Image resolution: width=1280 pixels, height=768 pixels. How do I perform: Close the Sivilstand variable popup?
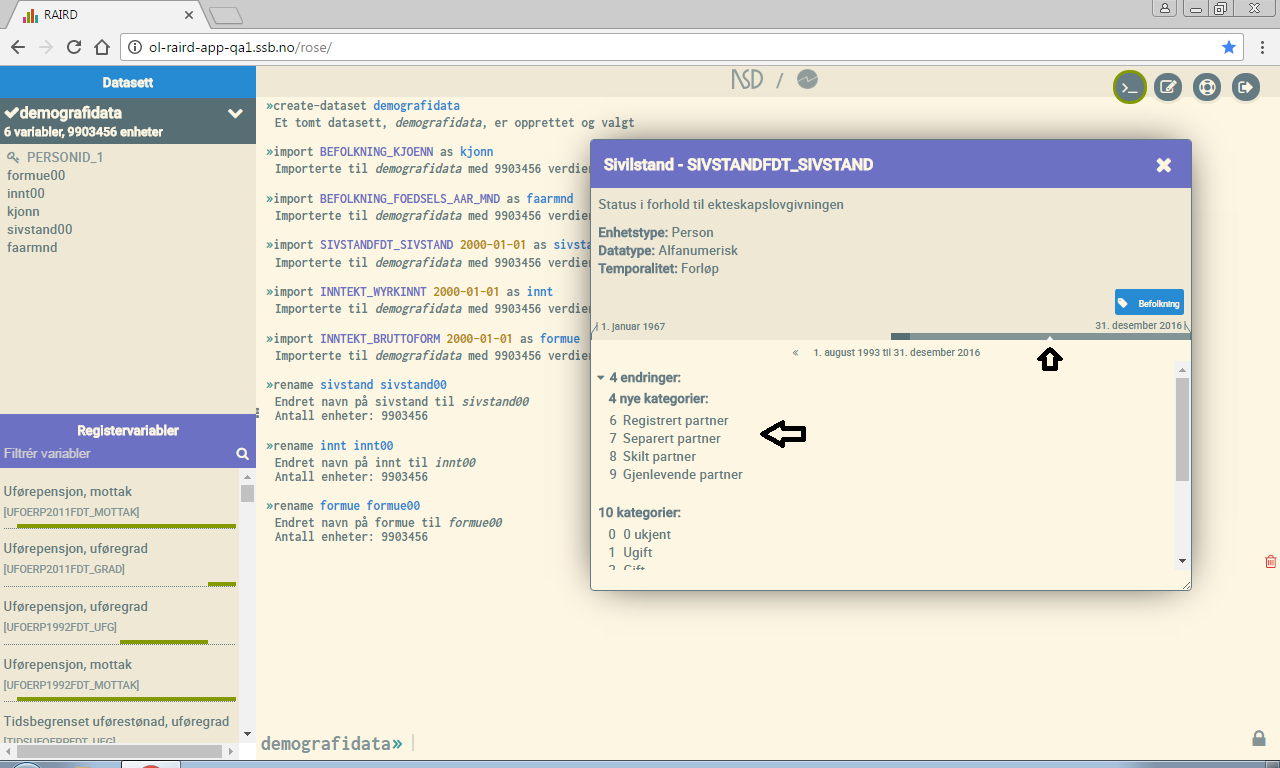(1163, 165)
